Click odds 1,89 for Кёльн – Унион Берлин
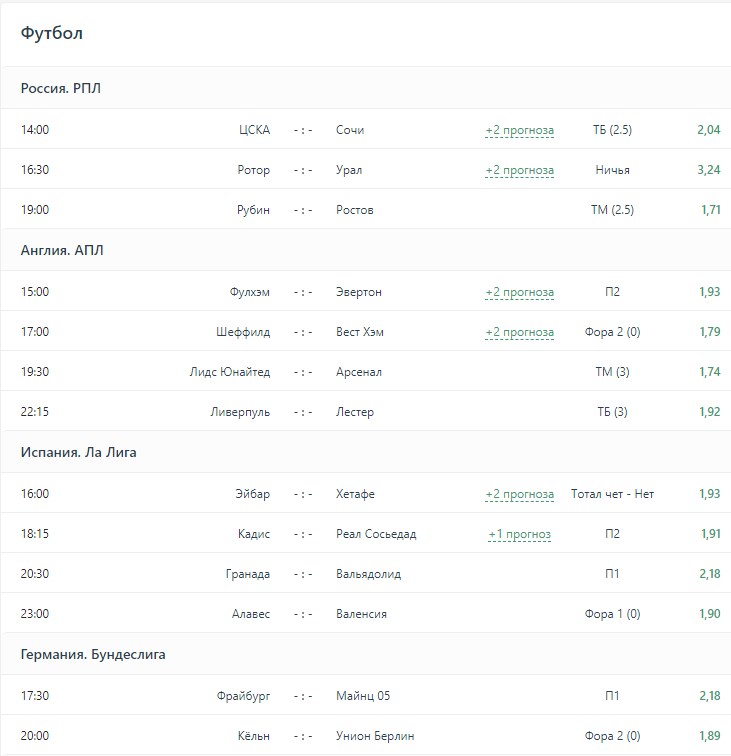731x756 pixels. 708,736
